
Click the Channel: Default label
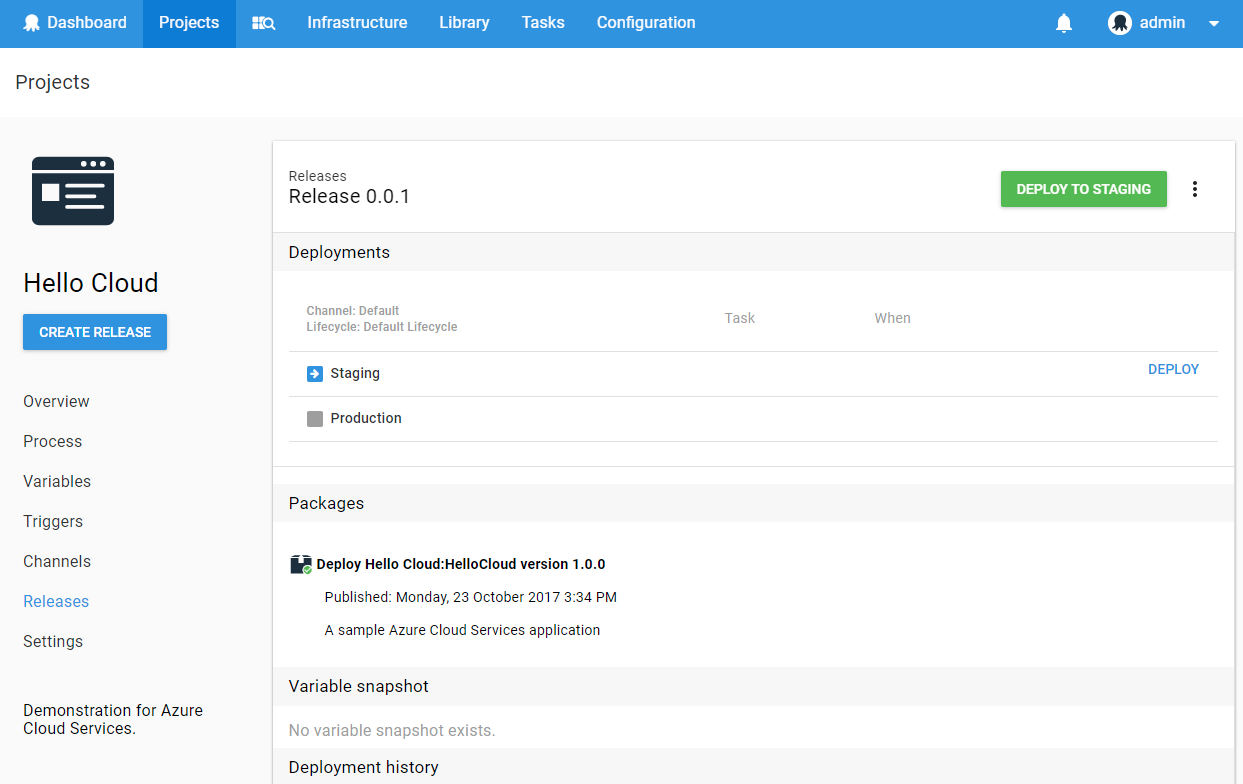click(x=353, y=311)
